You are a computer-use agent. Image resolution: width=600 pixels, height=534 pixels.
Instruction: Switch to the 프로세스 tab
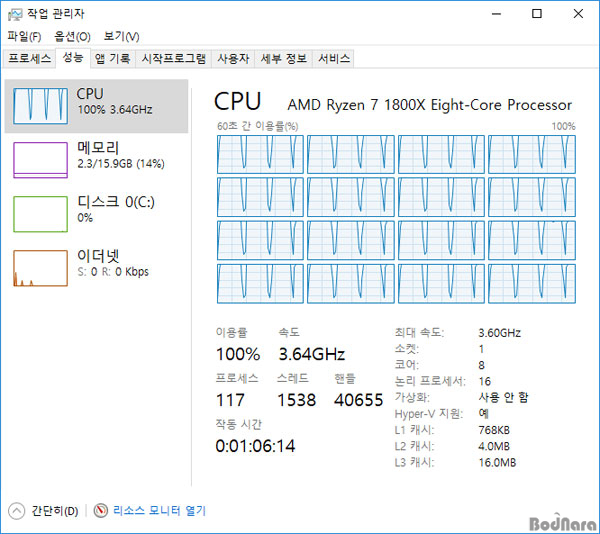[x=30, y=59]
